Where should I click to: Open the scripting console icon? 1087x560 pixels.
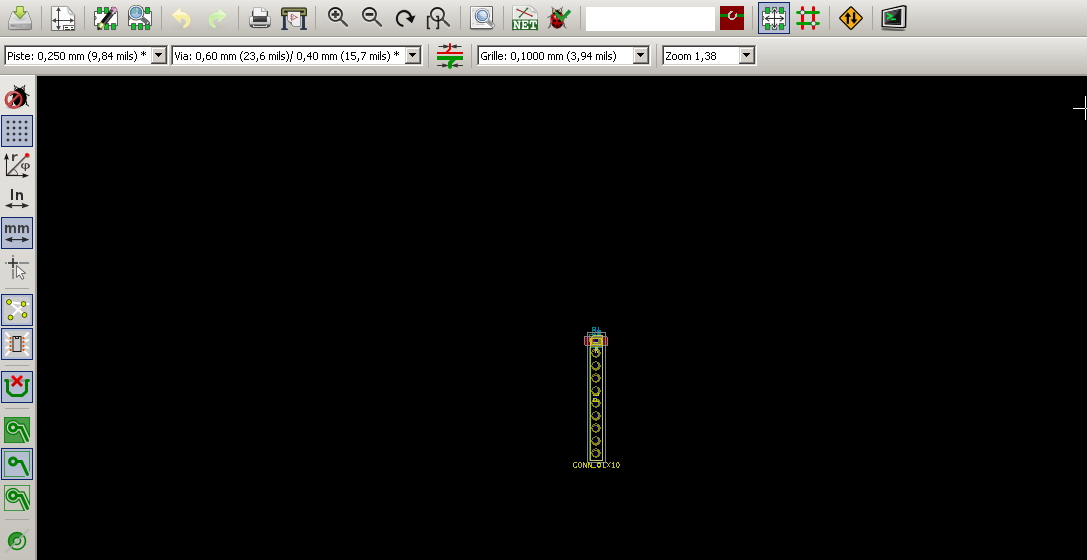coord(894,17)
